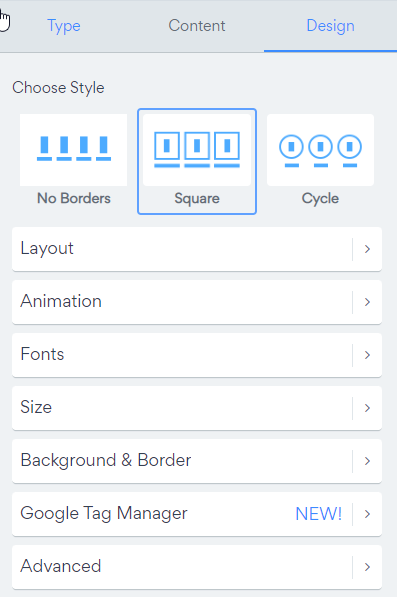This screenshot has height=597, width=397.
Task: Open Google Tag Manager settings
Action: tap(197, 514)
